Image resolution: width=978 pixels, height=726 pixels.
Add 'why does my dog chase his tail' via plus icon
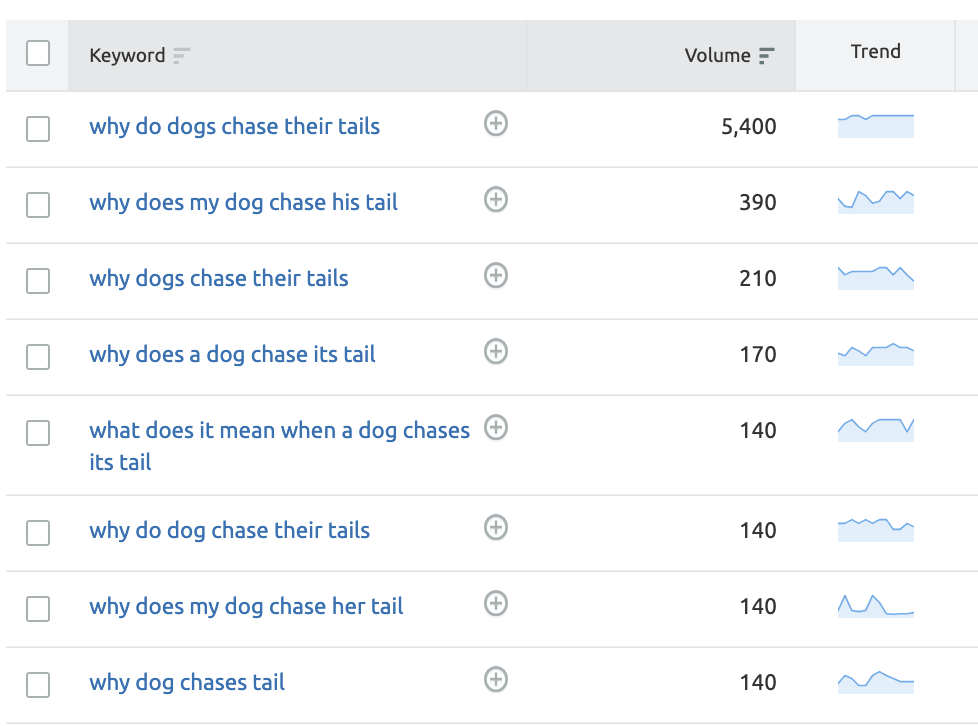(496, 200)
